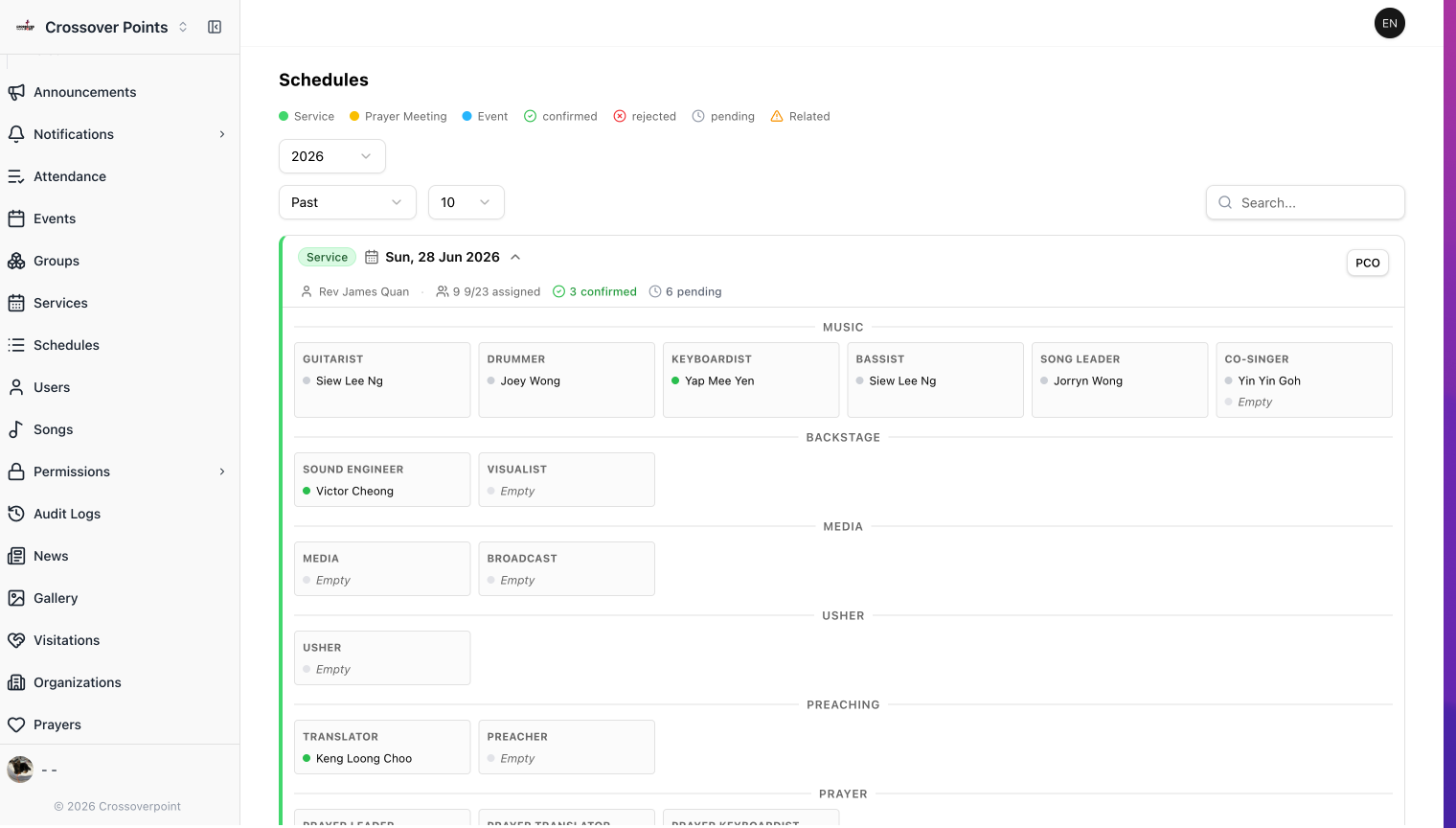The height and width of the screenshot is (828, 1456).
Task: Click the PCO button
Action: click(x=1368, y=263)
